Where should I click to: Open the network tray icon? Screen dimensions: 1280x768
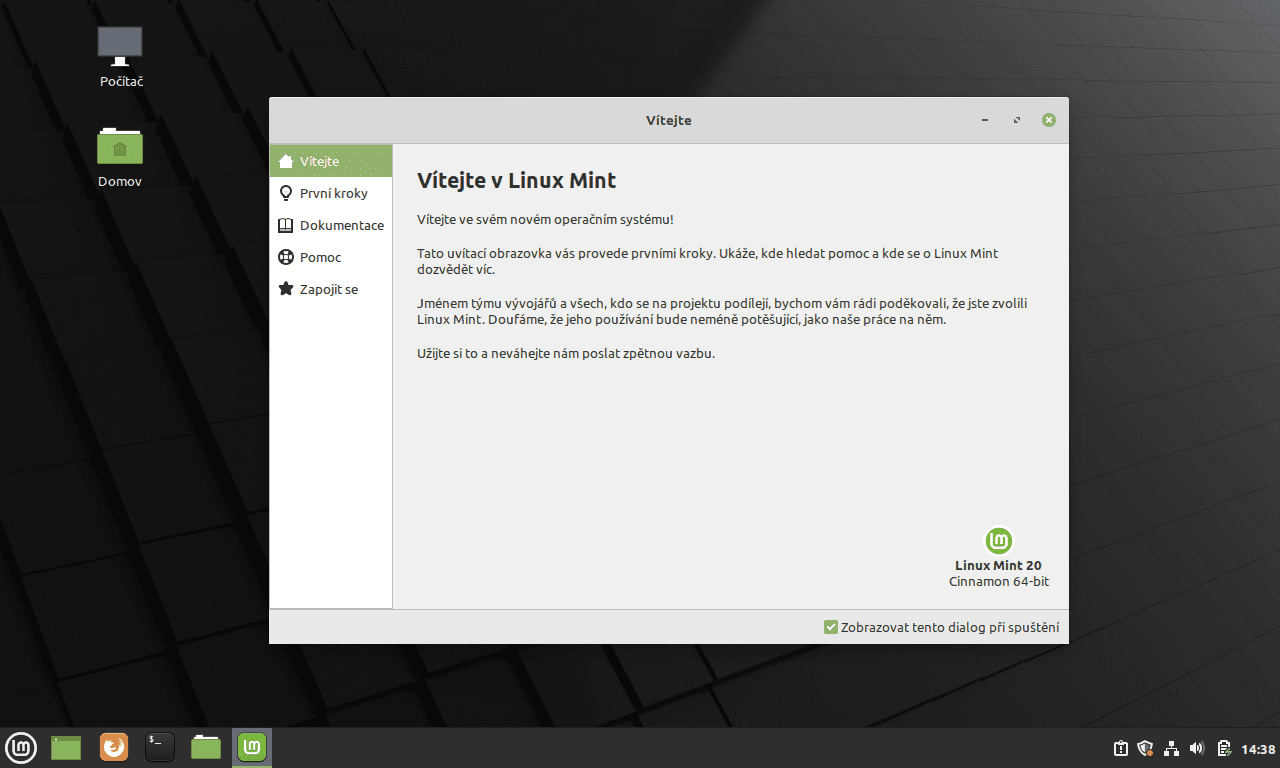pyautogui.click(x=1170, y=747)
